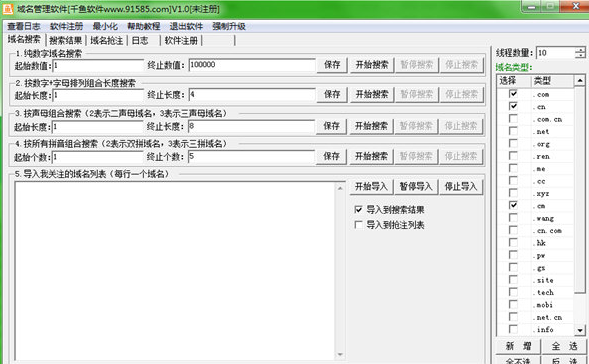
Task: Click the 退出软件 menu item
Action: (186, 26)
